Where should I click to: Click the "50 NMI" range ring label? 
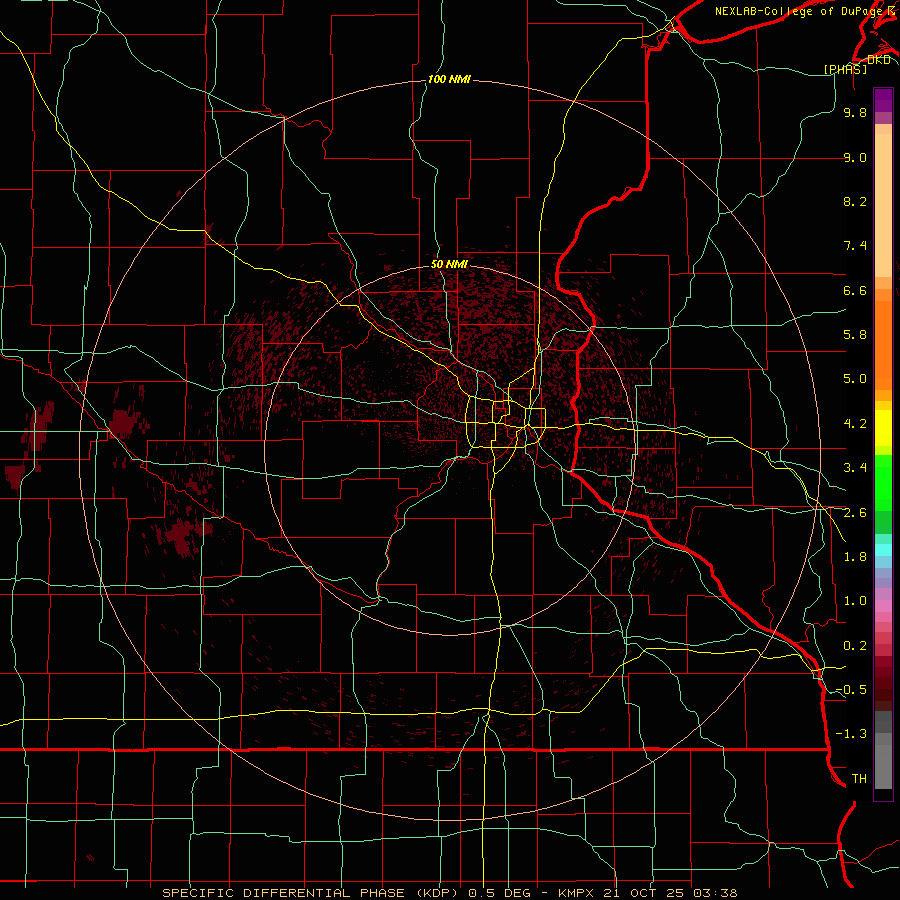point(449,264)
